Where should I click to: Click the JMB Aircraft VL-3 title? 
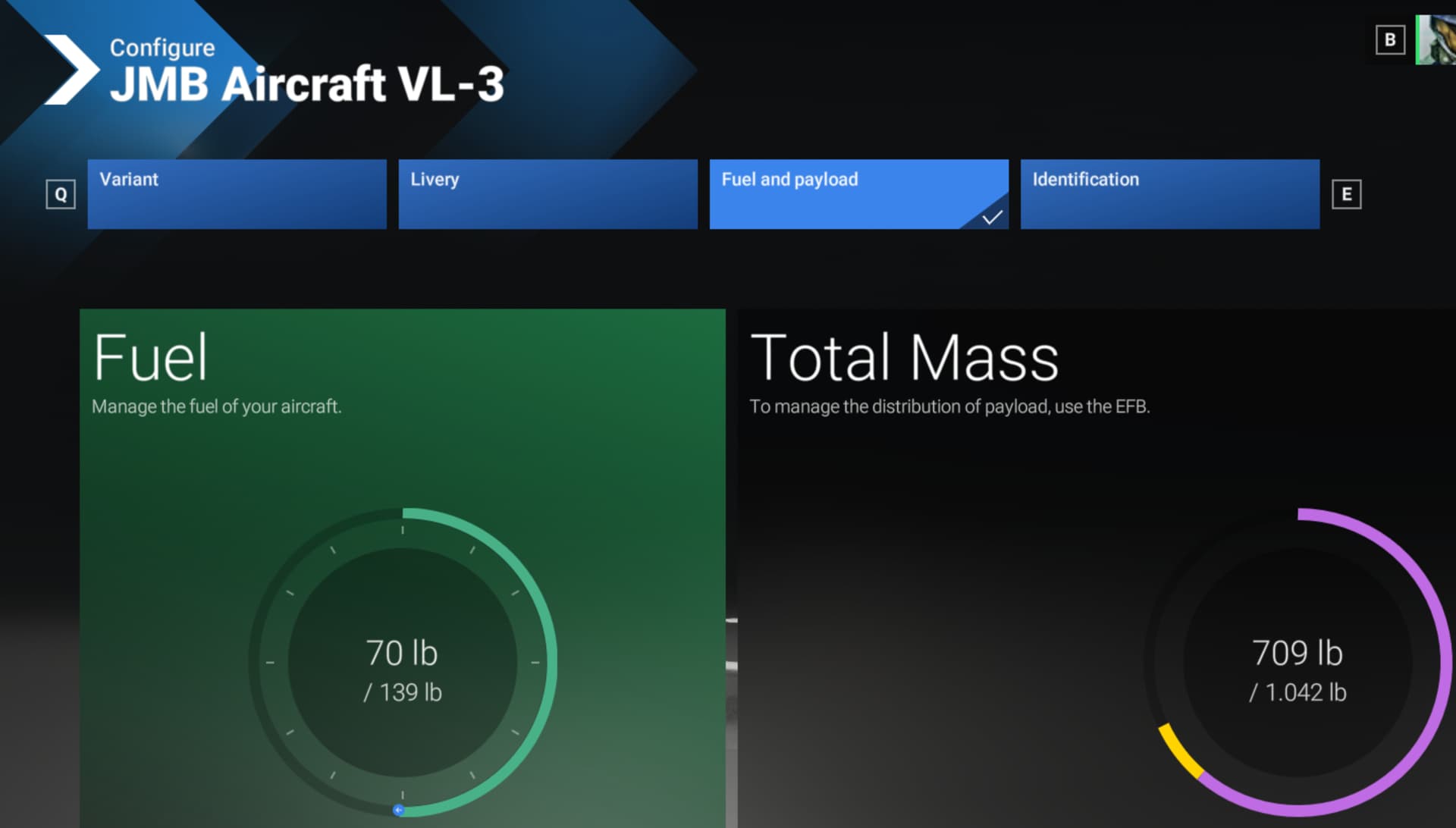[x=307, y=83]
